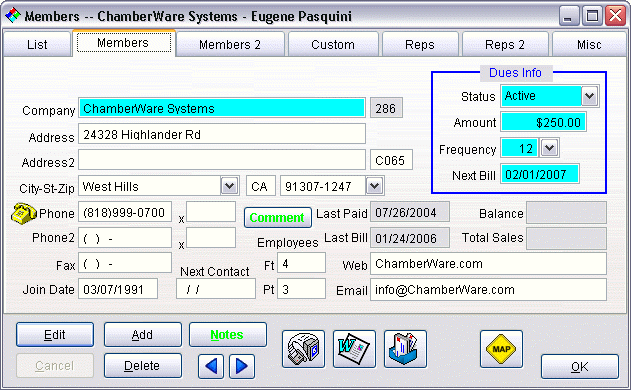
Task: Select the Amount field showing $250.00
Action: click(543, 122)
